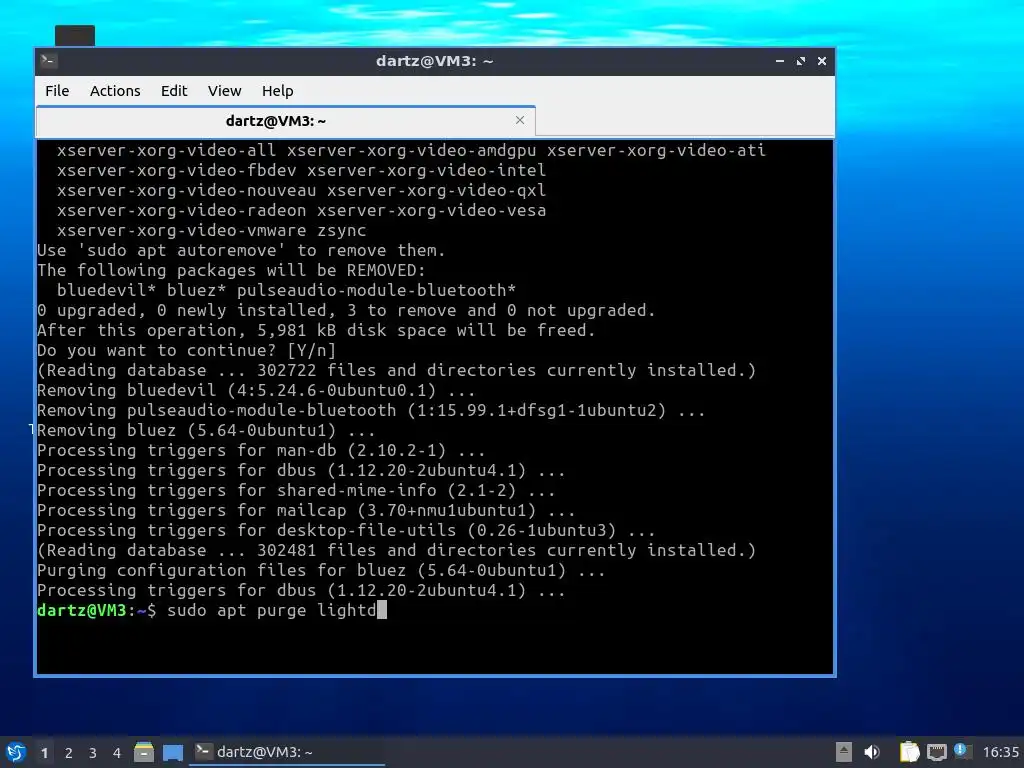Viewport: 1024px width, 768px height.
Task: Click the 'Purging configuration files for bluez' line
Action: click(321, 571)
